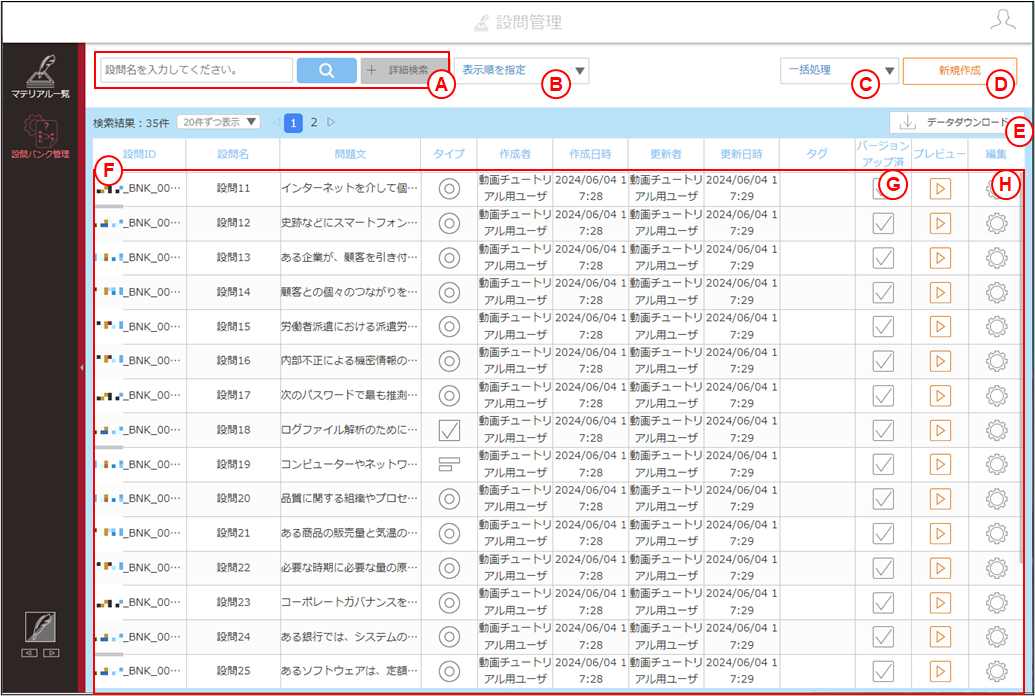Image resolution: width=1035 pixels, height=696 pixels.
Task: Toggle version-up checkbox for 設問25
Action: (x=883, y=672)
